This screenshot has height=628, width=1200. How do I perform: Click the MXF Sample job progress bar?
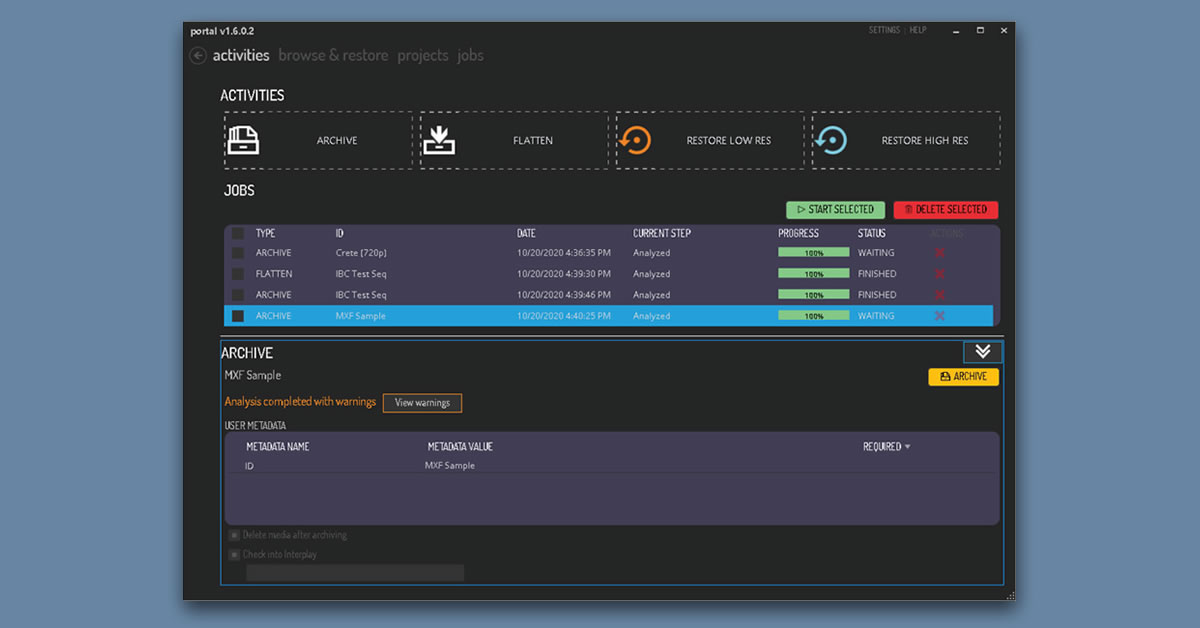pyautogui.click(x=814, y=316)
